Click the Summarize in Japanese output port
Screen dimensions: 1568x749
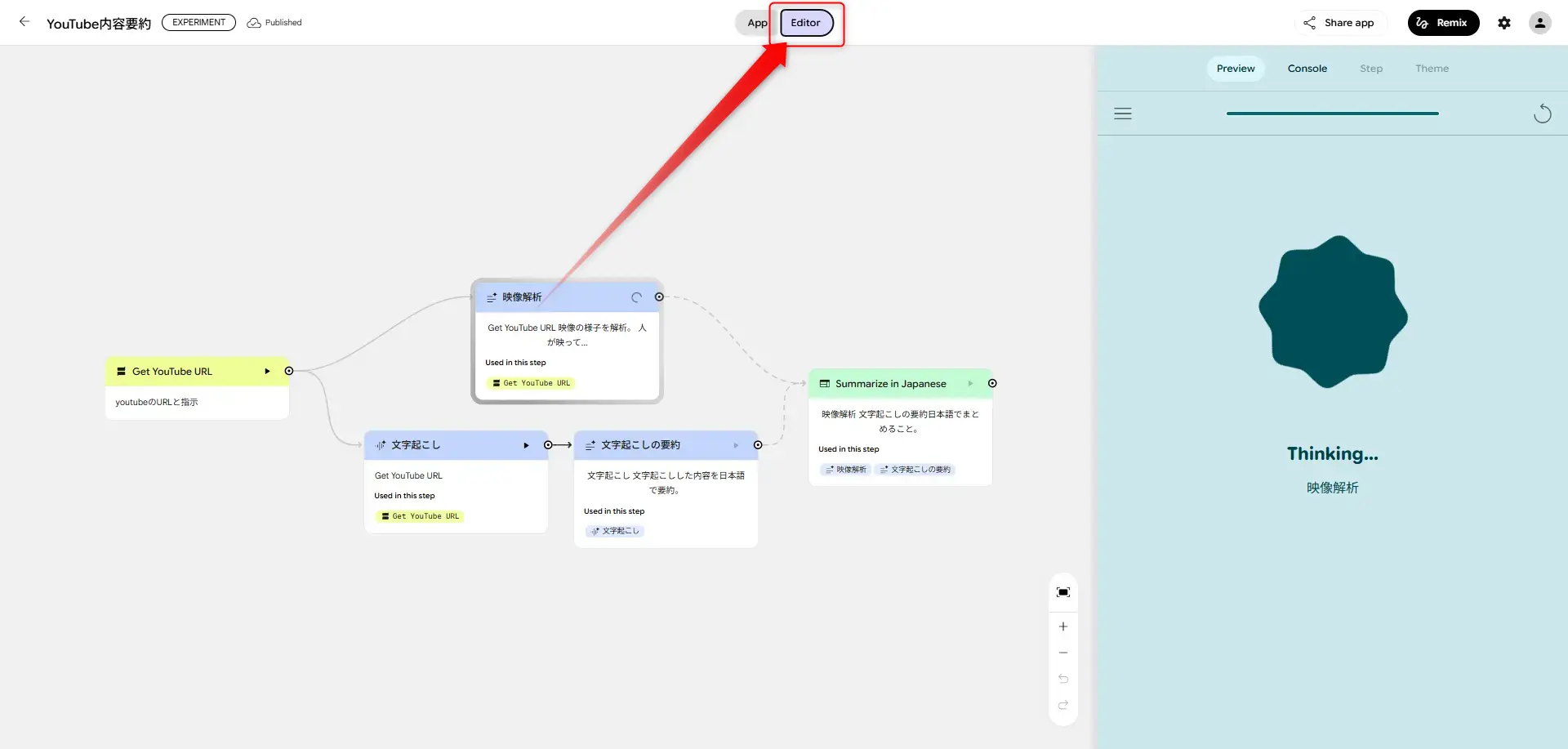point(992,384)
